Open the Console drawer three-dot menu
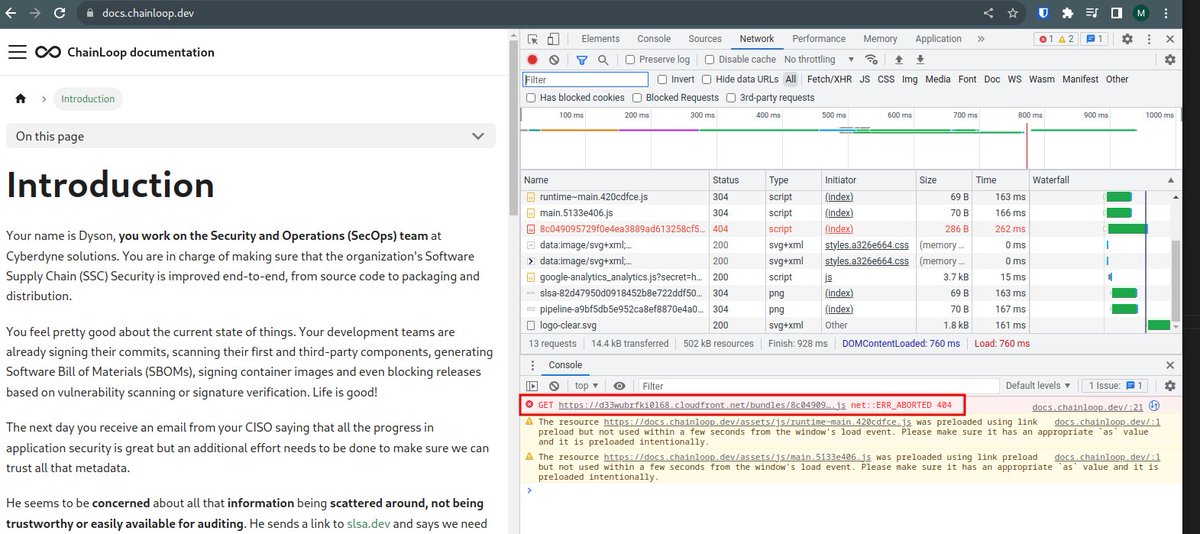 tap(532, 365)
